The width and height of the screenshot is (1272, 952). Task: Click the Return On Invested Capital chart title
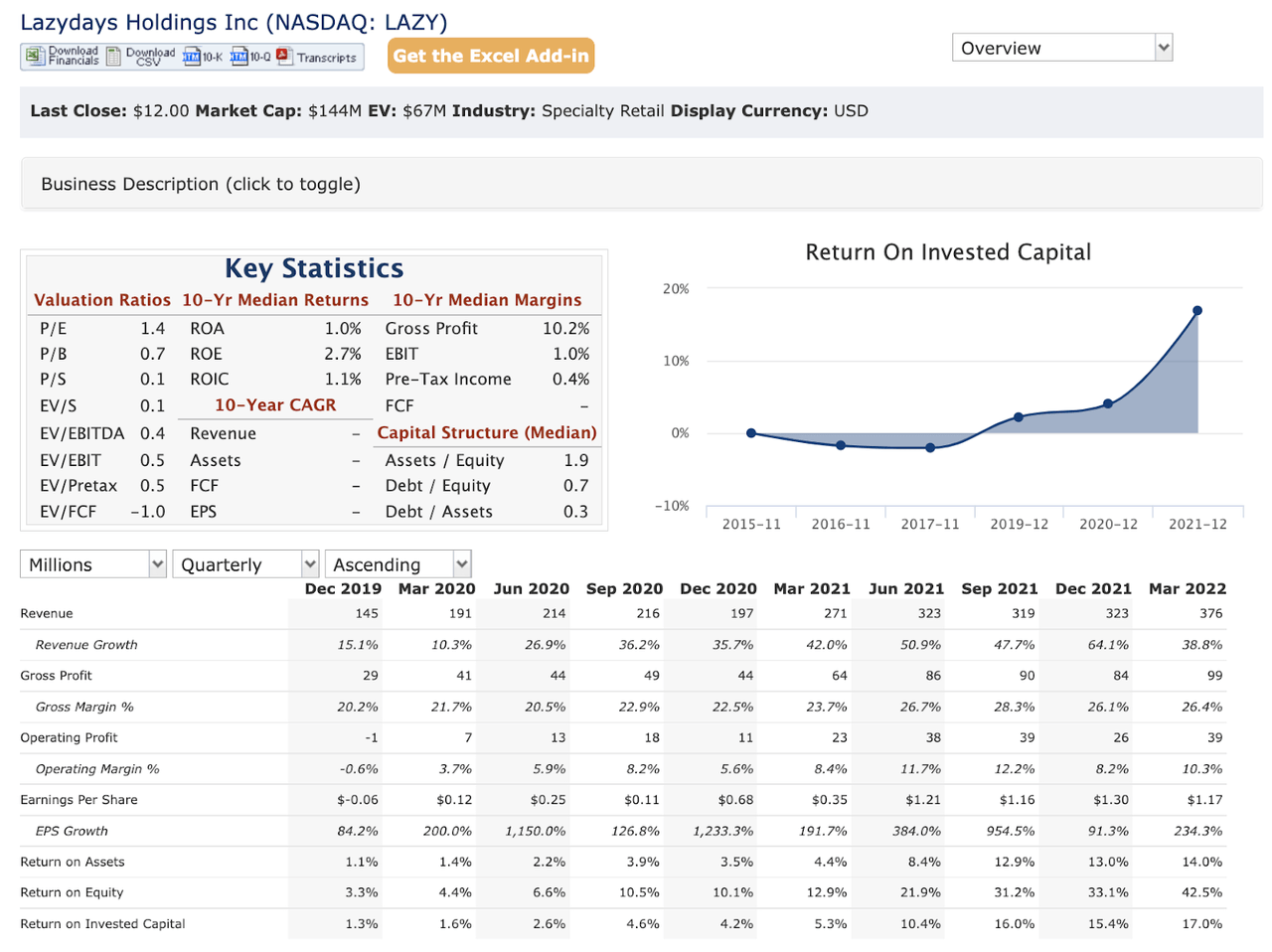pyautogui.click(x=948, y=252)
